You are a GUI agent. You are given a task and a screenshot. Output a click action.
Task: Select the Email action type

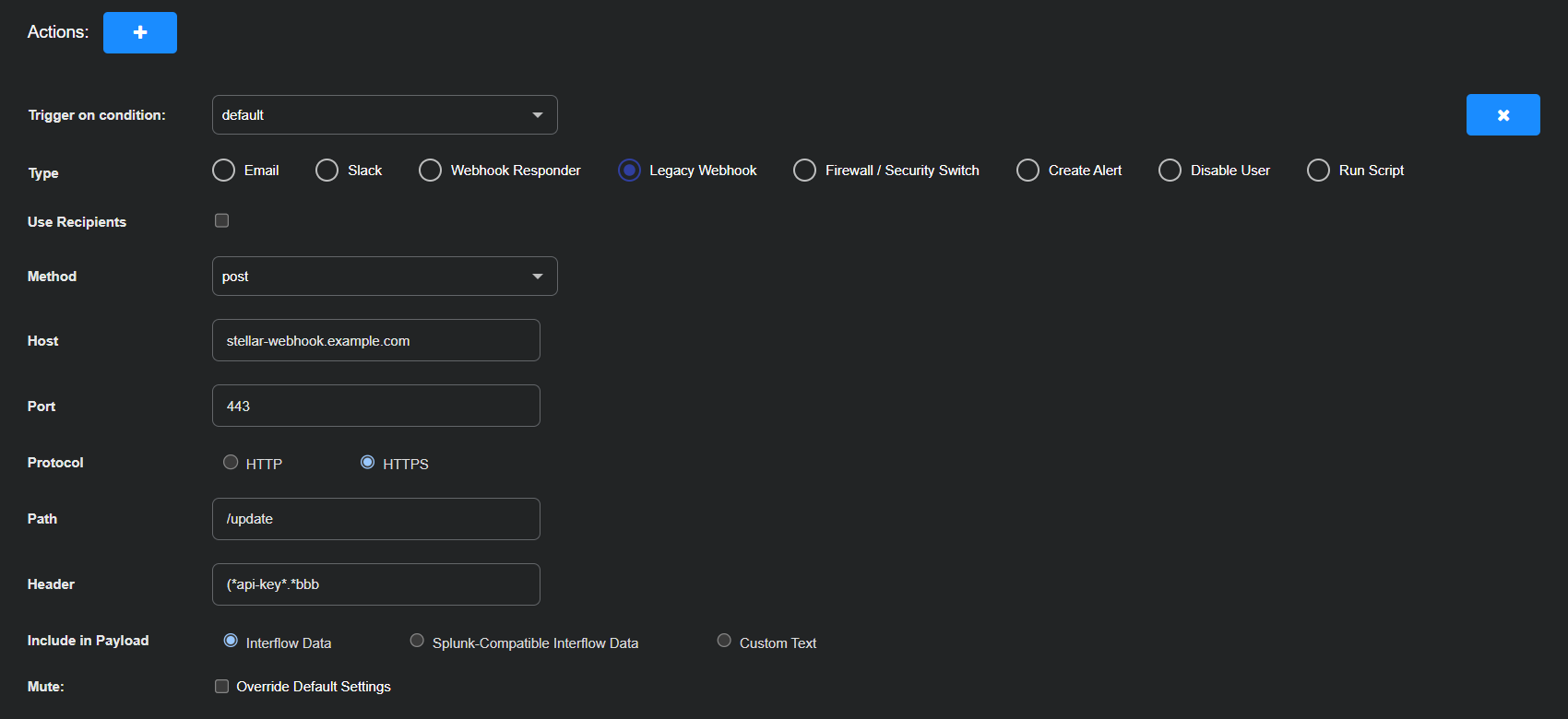point(224,171)
